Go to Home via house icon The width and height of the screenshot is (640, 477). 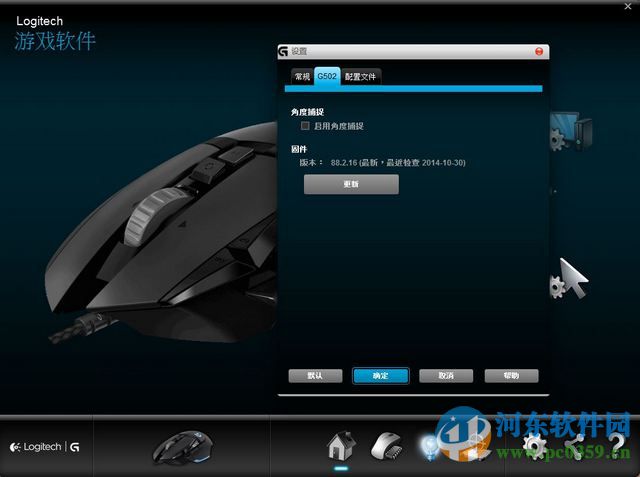point(341,446)
